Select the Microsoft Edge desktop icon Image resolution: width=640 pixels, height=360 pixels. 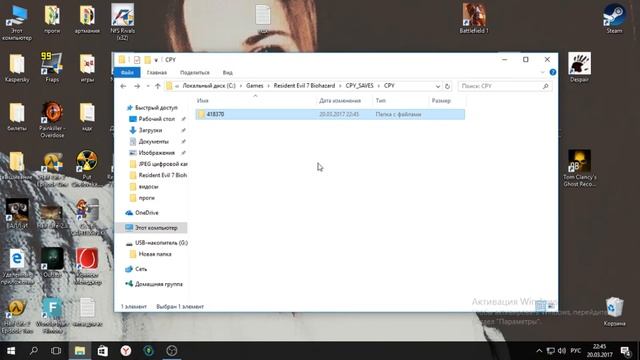click(17, 266)
